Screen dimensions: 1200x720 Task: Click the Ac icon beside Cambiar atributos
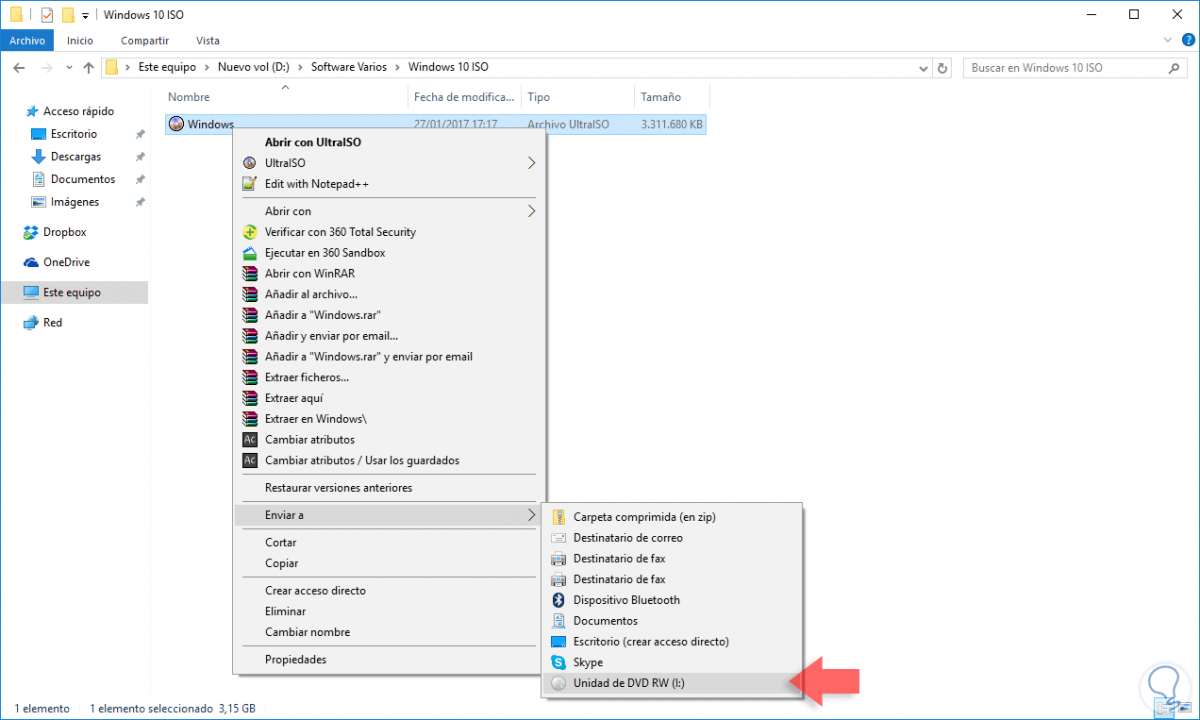click(x=250, y=440)
